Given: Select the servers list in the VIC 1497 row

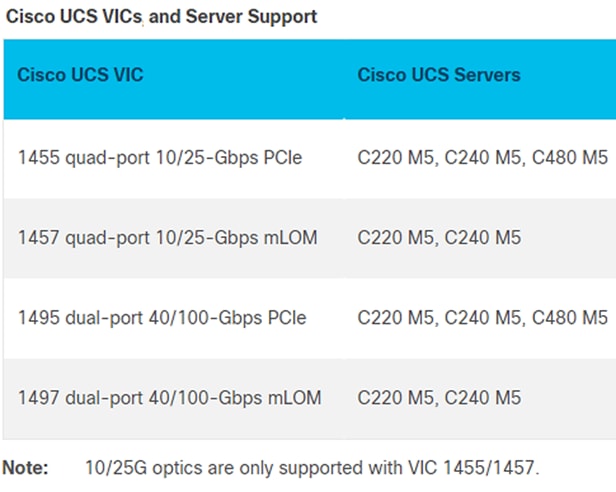Looking at the screenshot, I should point(439,398).
